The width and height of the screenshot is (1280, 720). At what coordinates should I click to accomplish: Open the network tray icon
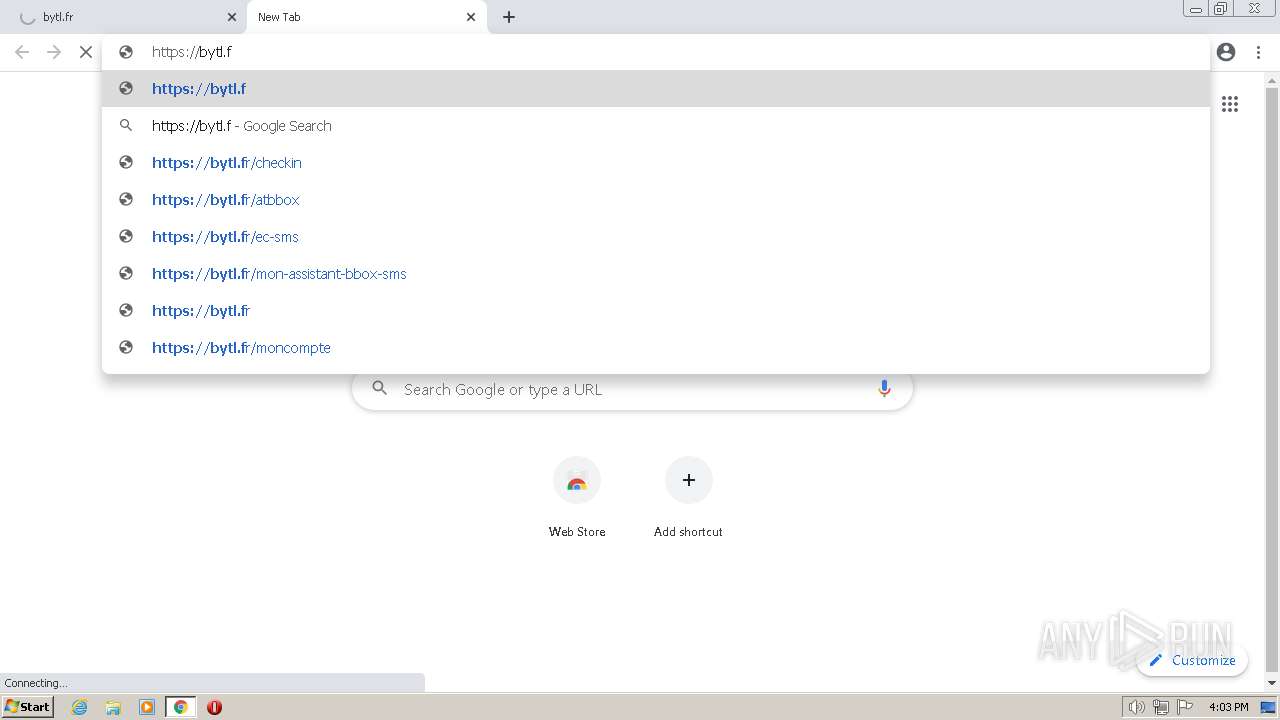click(x=1161, y=707)
